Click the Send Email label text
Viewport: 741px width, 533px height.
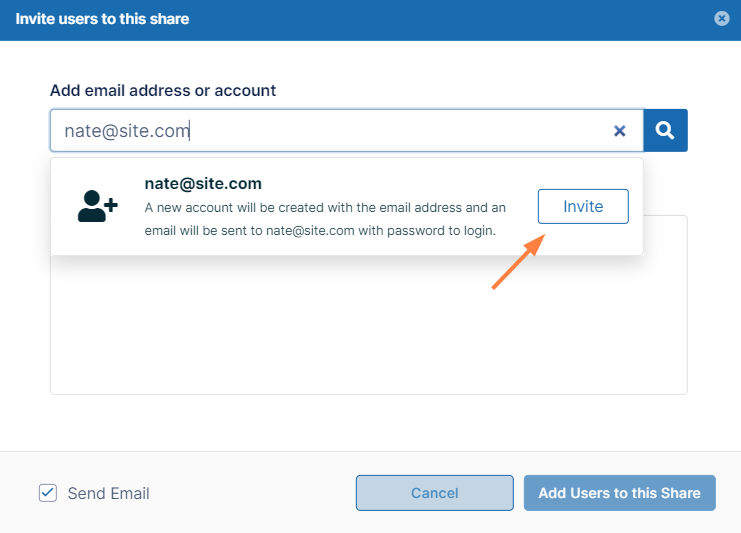click(108, 493)
